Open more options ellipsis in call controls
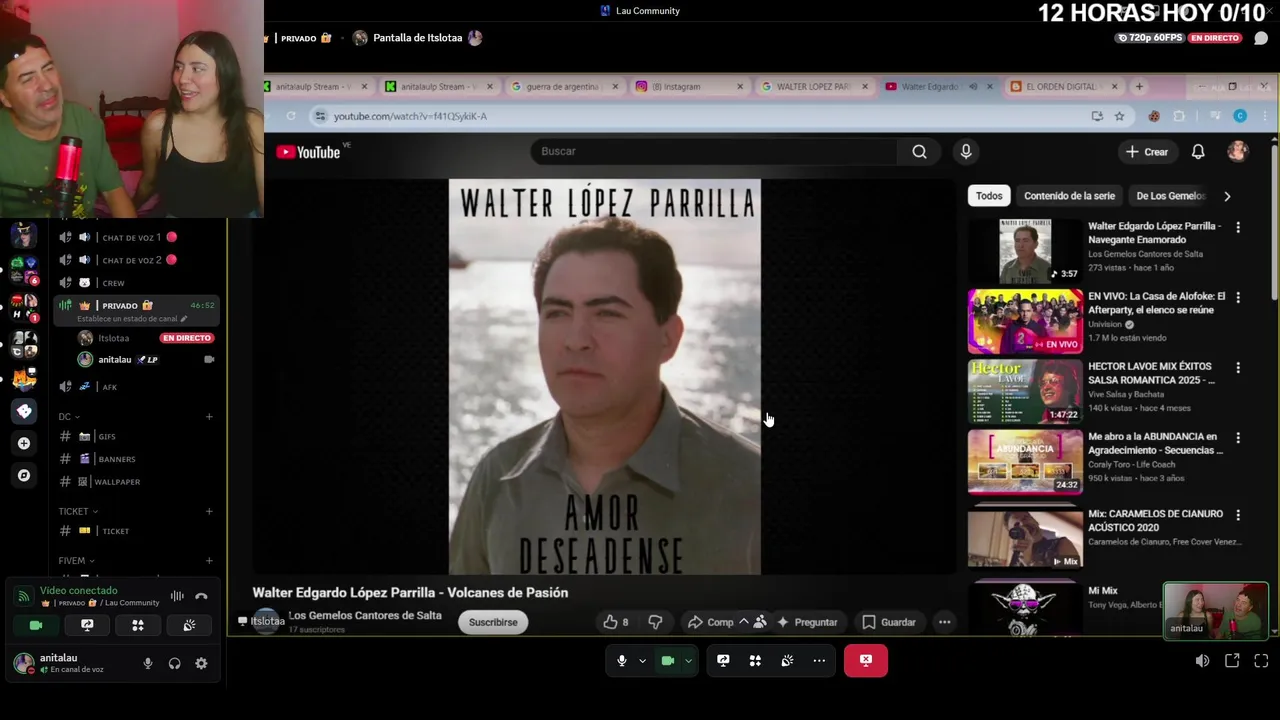Screen dimensions: 1280x720 (819, 660)
